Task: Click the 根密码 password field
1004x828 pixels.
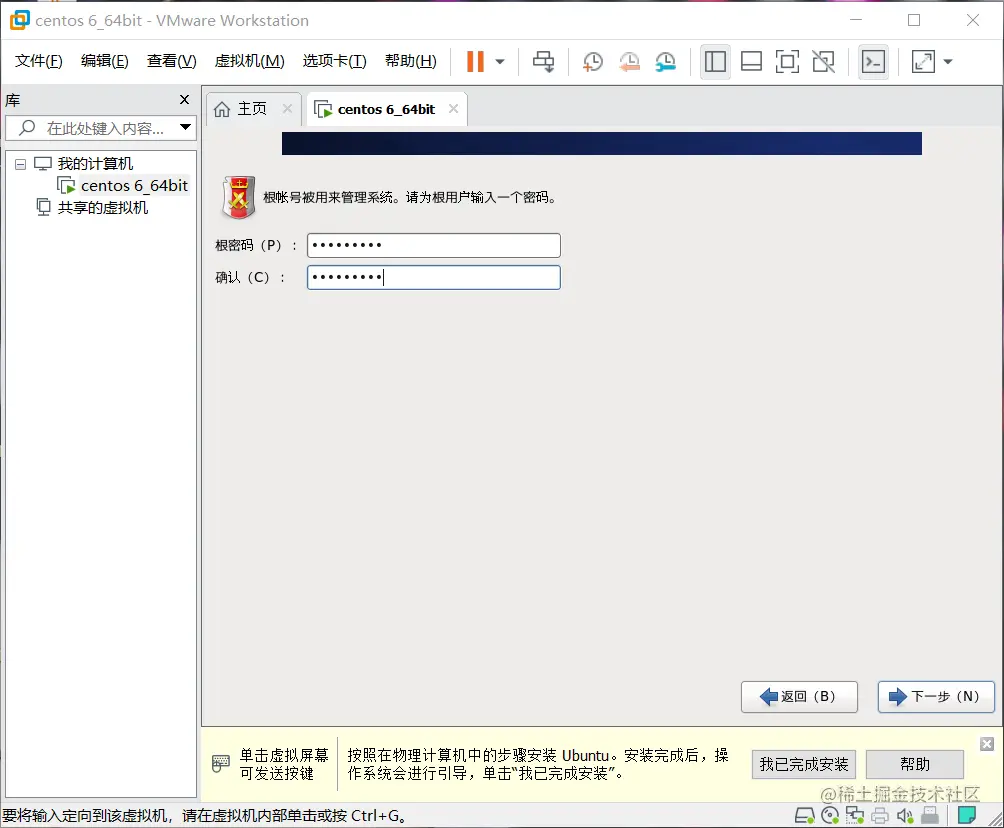Action: pos(433,245)
